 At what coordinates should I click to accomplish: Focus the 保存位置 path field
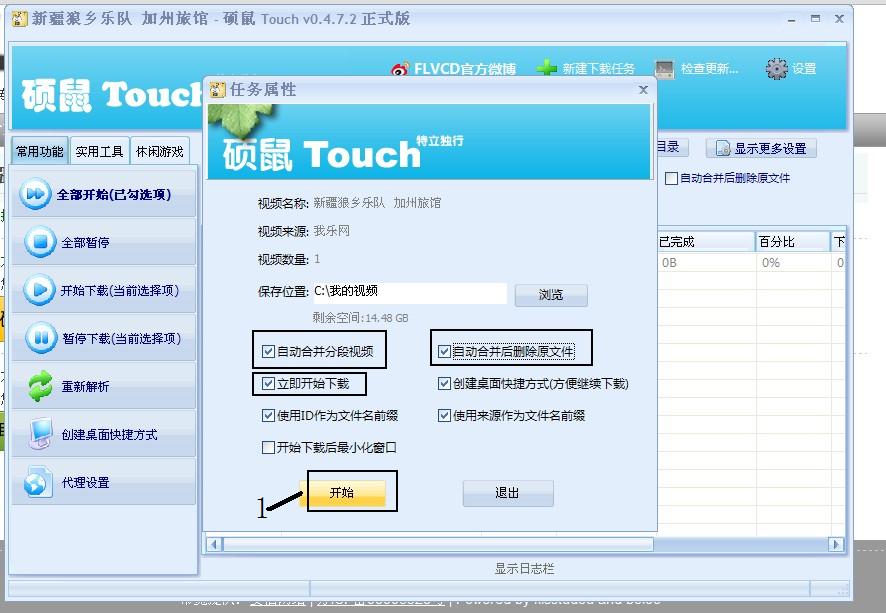click(410, 292)
